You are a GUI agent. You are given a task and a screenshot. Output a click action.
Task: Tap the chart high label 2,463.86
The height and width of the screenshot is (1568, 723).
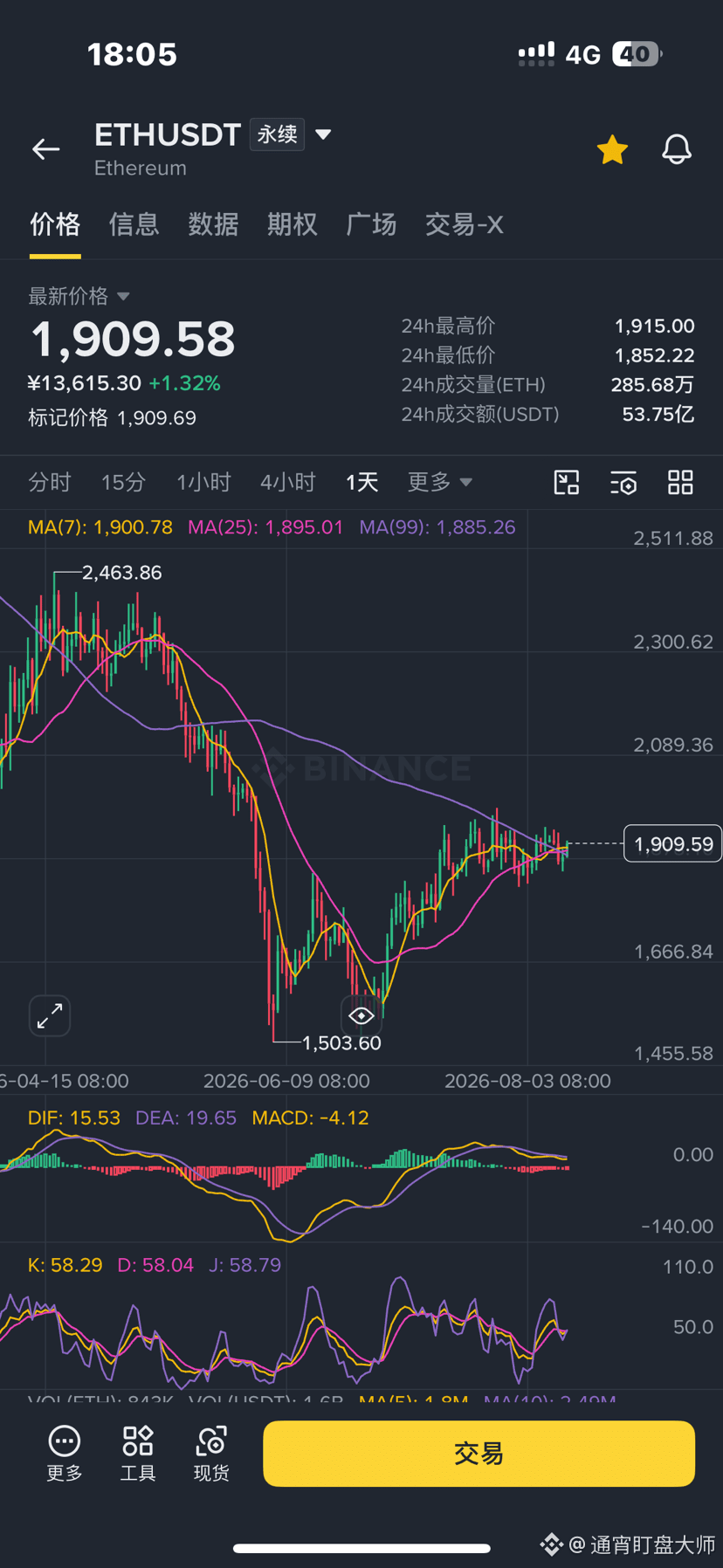tap(121, 573)
